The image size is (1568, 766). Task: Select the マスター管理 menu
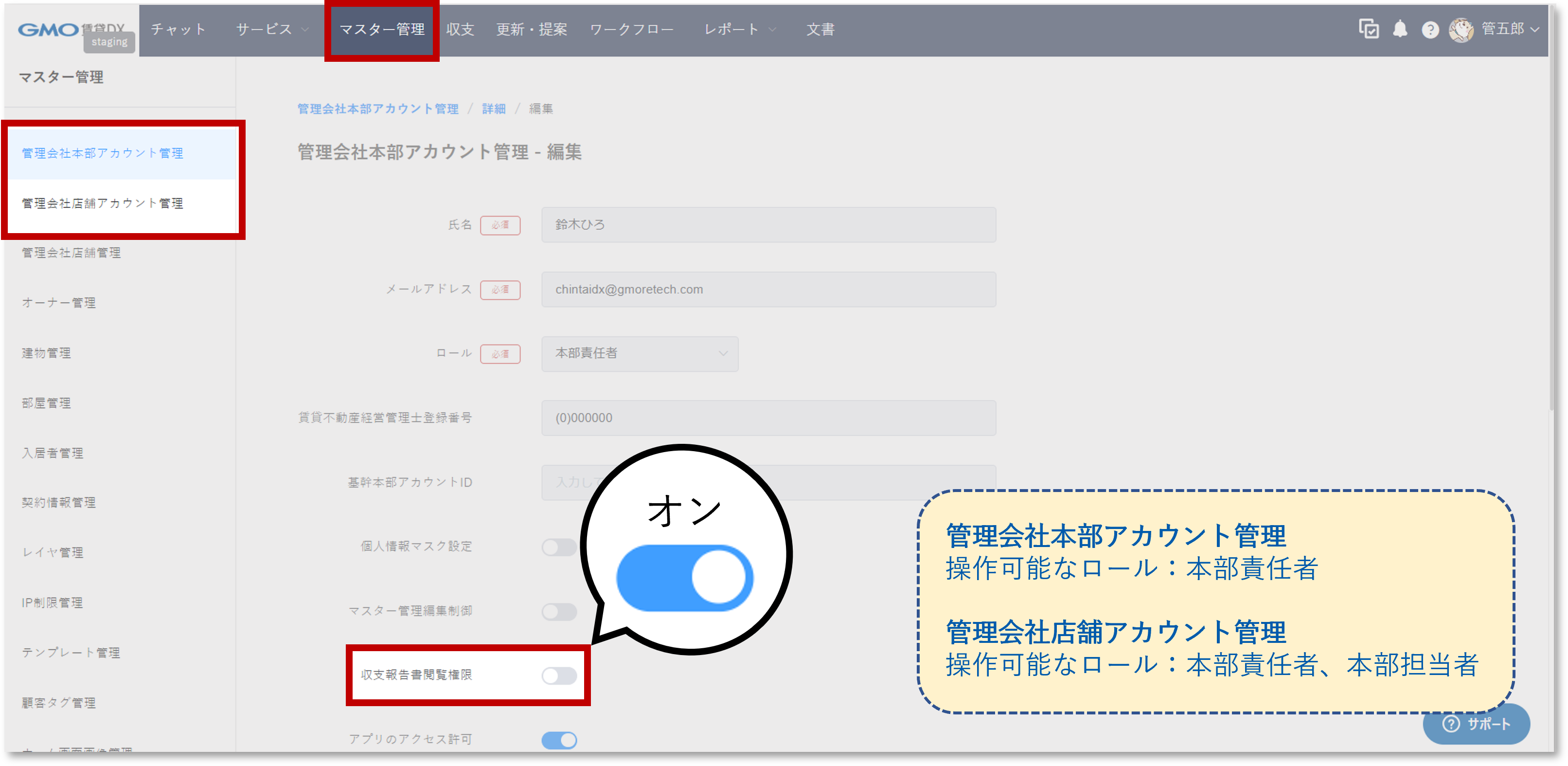[x=382, y=30]
